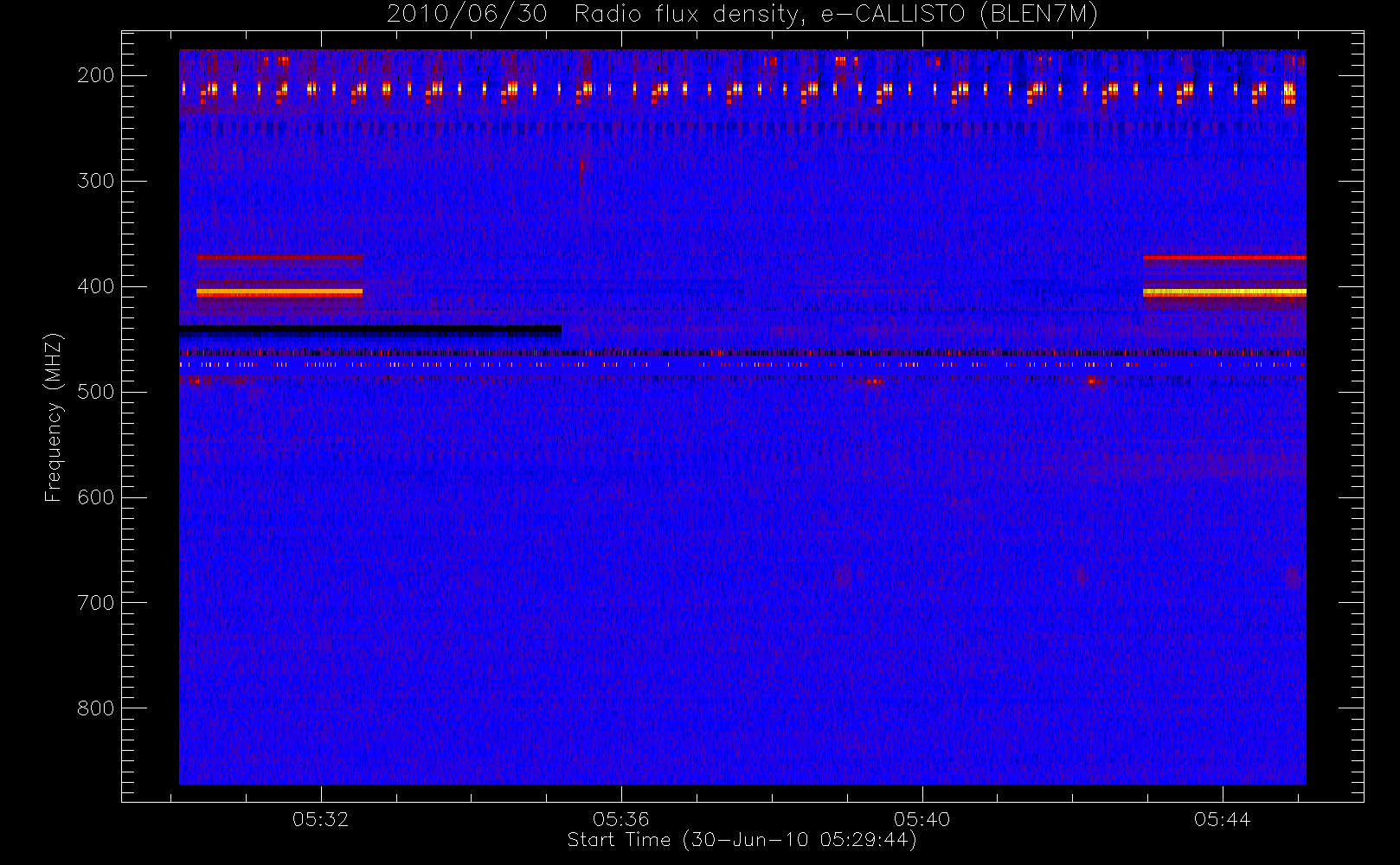Image resolution: width=1400 pixels, height=865 pixels.
Task: Click the 700 frequency tick label
Action: [x=96, y=603]
